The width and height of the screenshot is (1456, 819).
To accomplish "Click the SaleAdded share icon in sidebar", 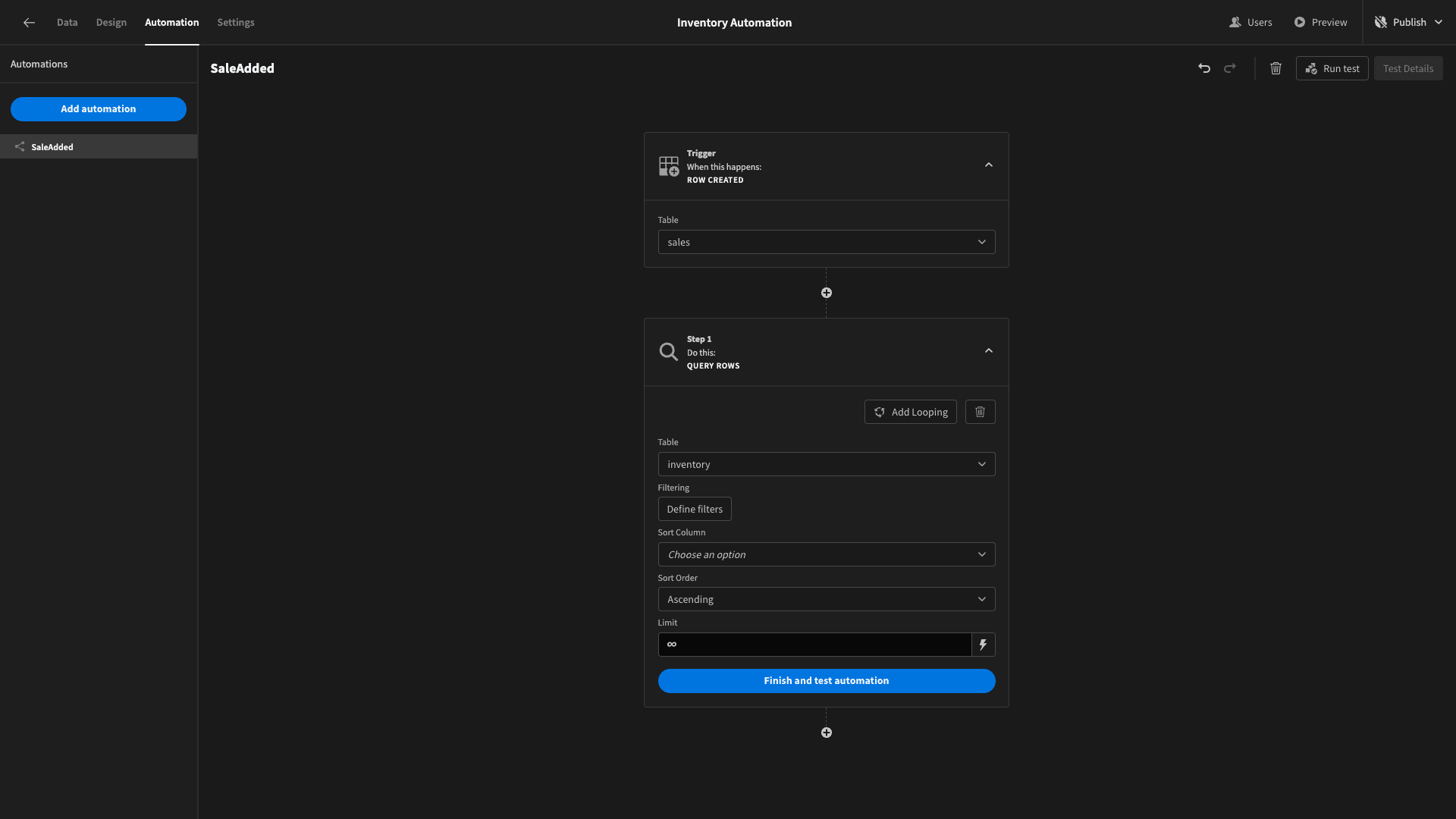I will (x=20, y=146).
